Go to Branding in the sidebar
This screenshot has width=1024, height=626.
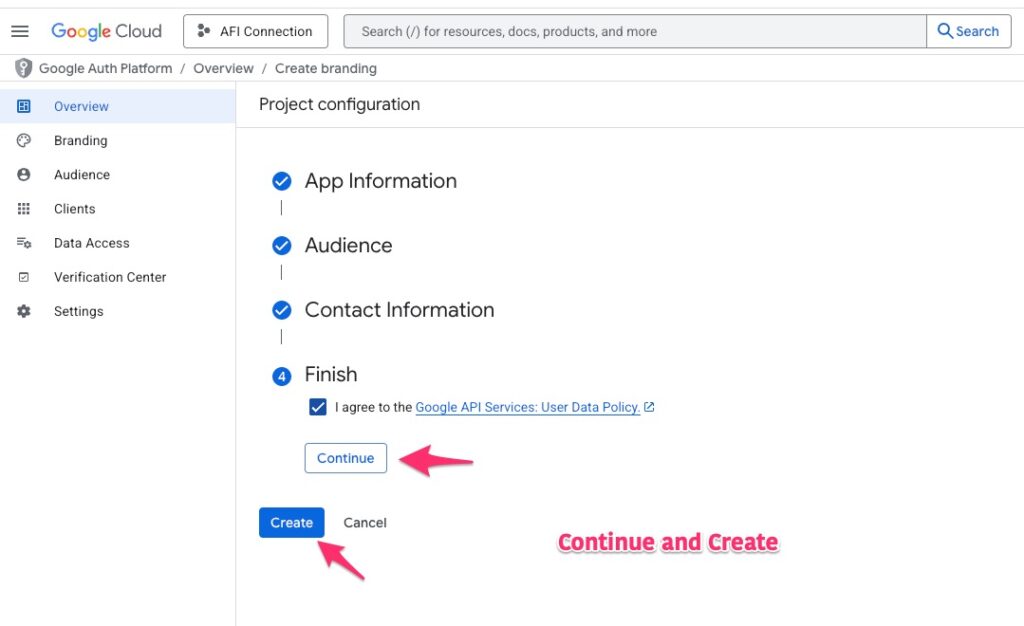(x=80, y=141)
